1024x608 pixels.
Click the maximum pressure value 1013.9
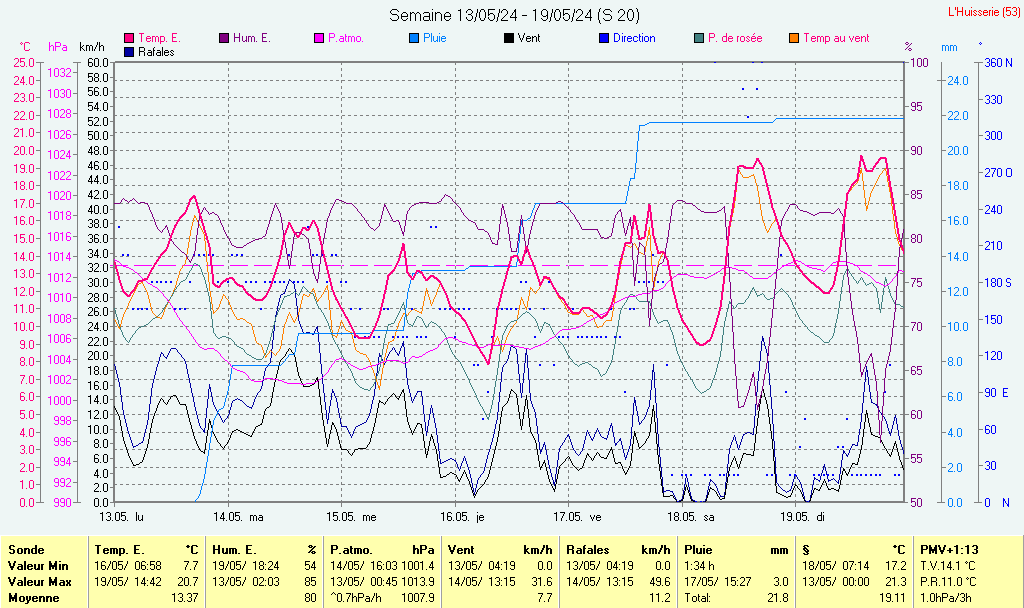tap(419, 582)
